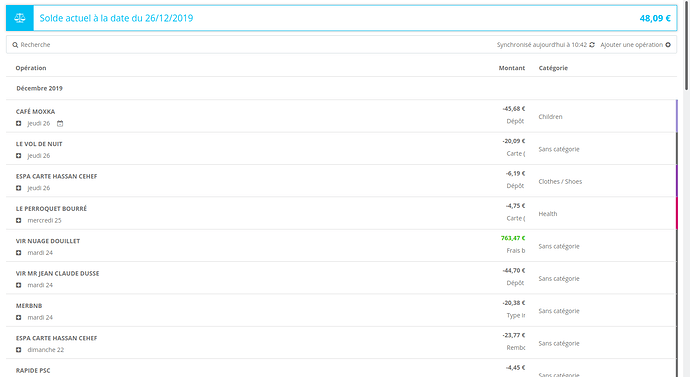Expand the VIR NUAGE DOUILLET operation
The image size is (690, 377).
coord(18,253)
